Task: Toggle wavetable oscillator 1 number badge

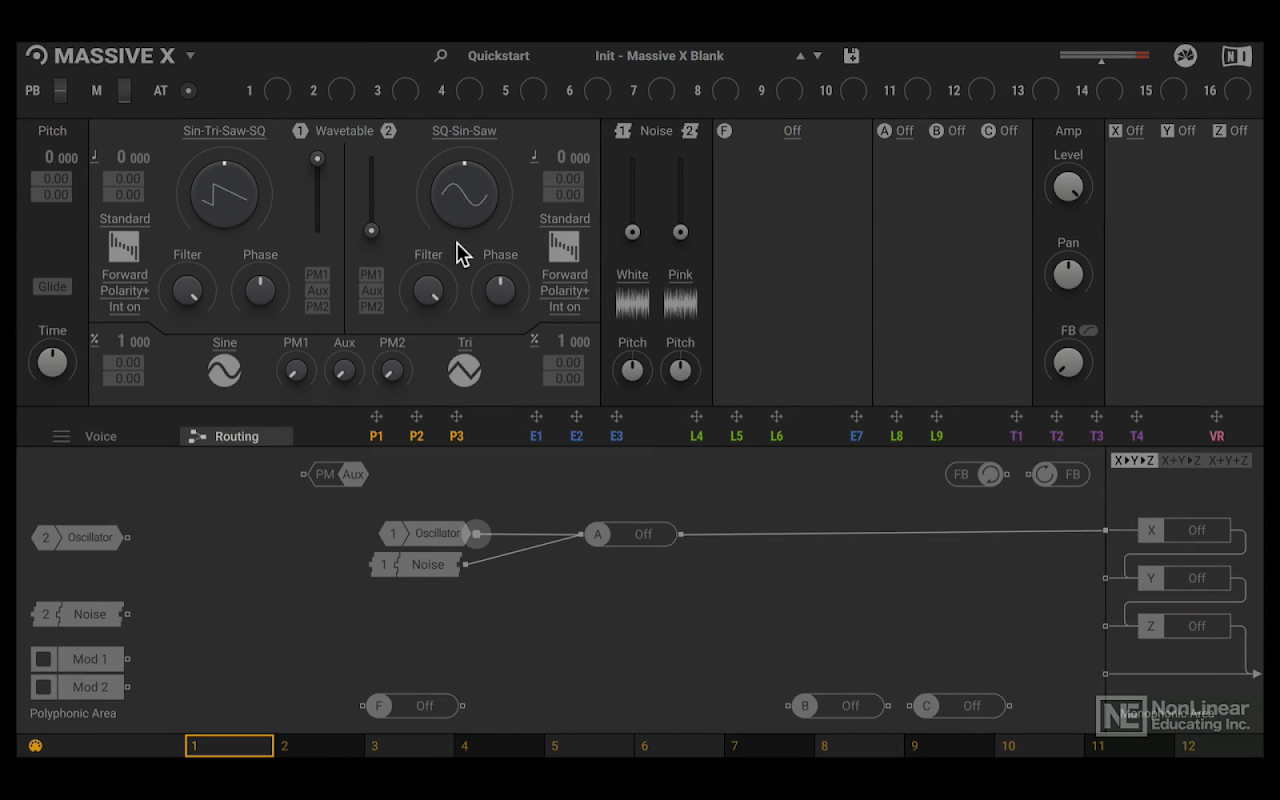Action: pos(300,131)
